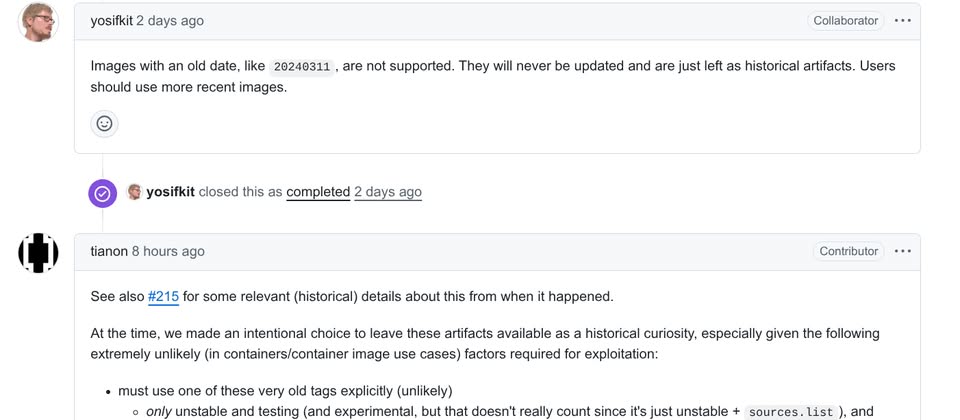Image resolution: width=960 pixels, height=420 pixels.
Task: Open options menu on tianon's comment
Action: coord(903,251)
